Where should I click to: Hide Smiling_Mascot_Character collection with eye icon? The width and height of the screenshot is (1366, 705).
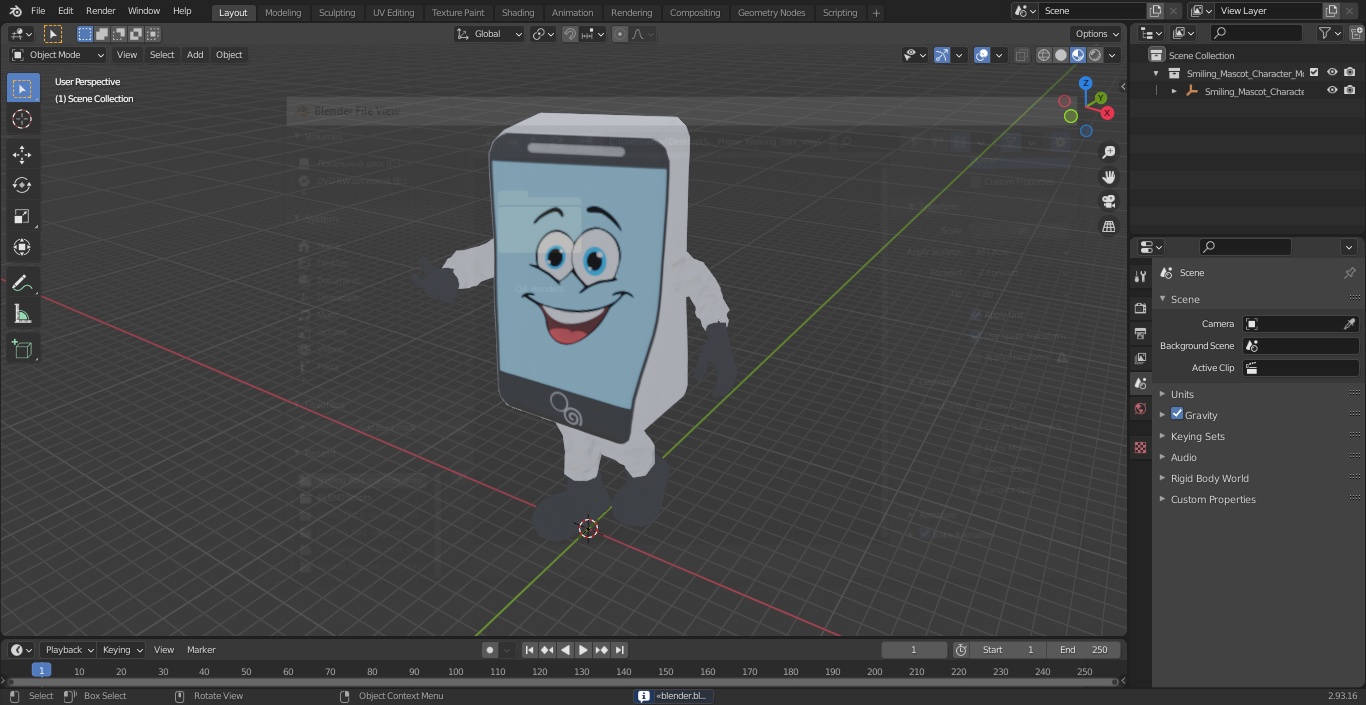click(1332, 73)
